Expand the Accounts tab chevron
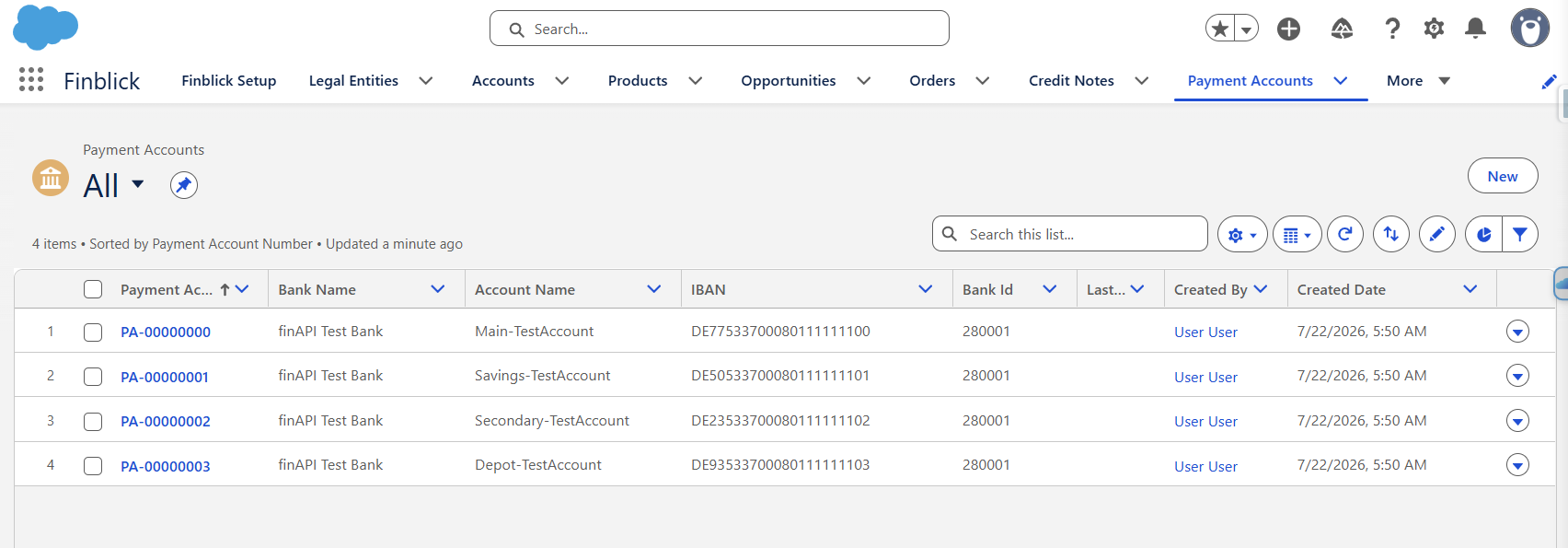Image resolution: width=1568 pixels, height=548 pixels. (x=562, y=81)
